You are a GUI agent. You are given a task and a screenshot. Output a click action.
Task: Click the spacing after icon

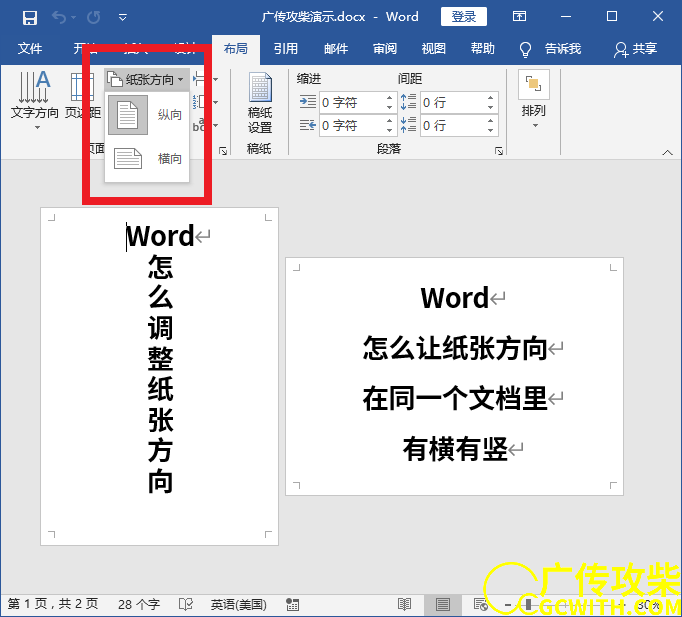pyautogui.click(x=408, y=125)
